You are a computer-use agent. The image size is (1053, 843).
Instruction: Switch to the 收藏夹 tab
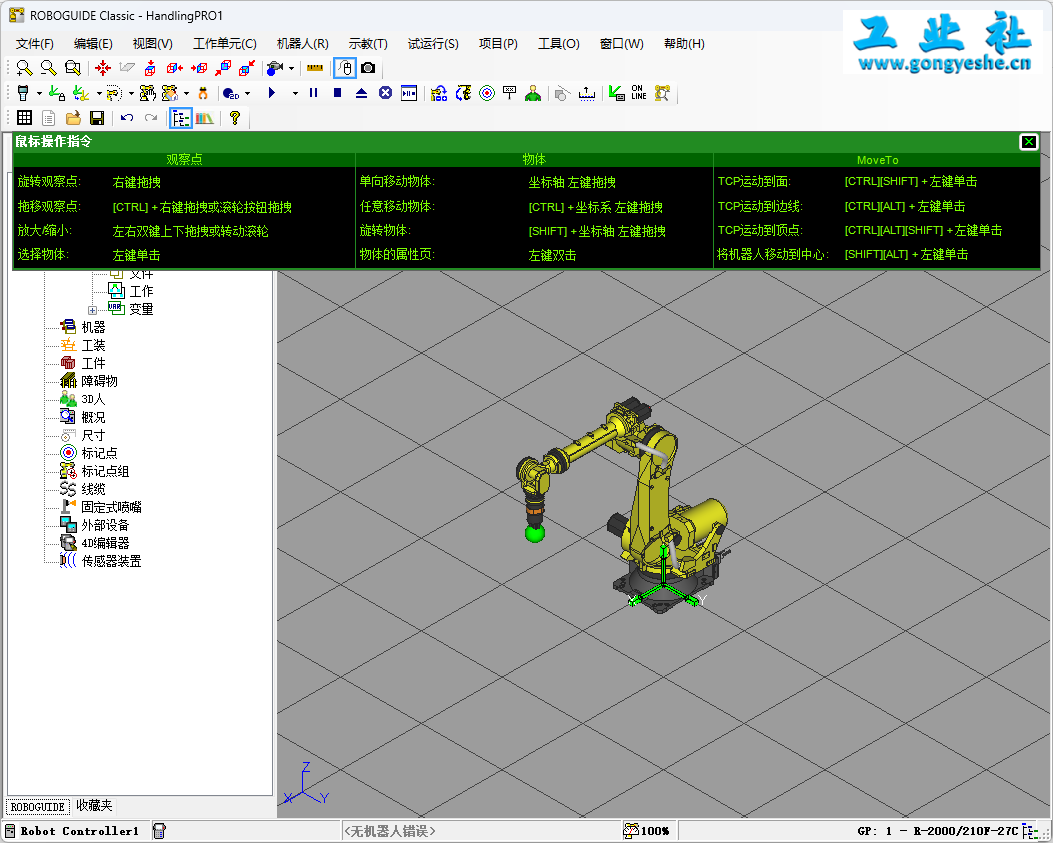tap(94, 805)
